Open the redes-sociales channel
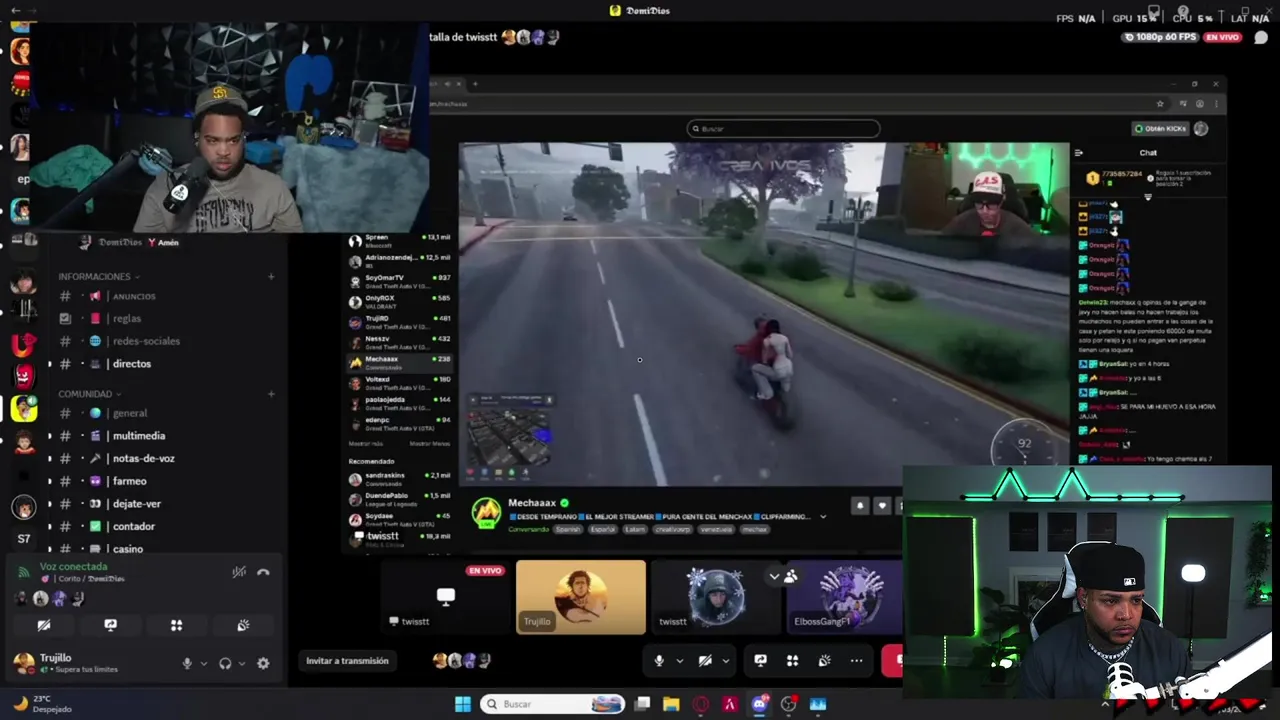Viewport: 1280px width, 720px height. (166, 341)
